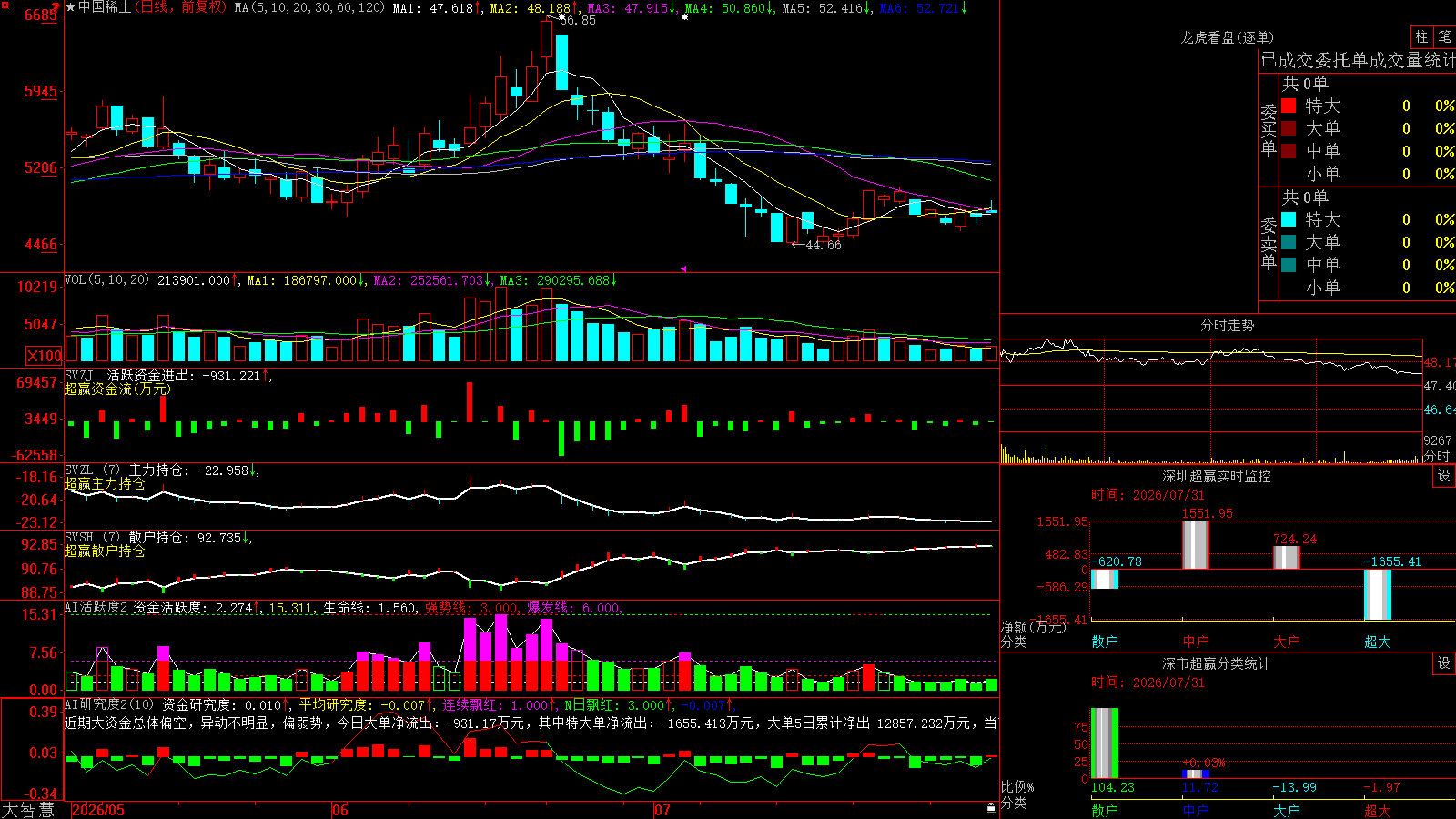This screenshot has height=819, width=1456.
Task: Click the AI研究度2(10) indicator label
Action: (x=109, y=704)
